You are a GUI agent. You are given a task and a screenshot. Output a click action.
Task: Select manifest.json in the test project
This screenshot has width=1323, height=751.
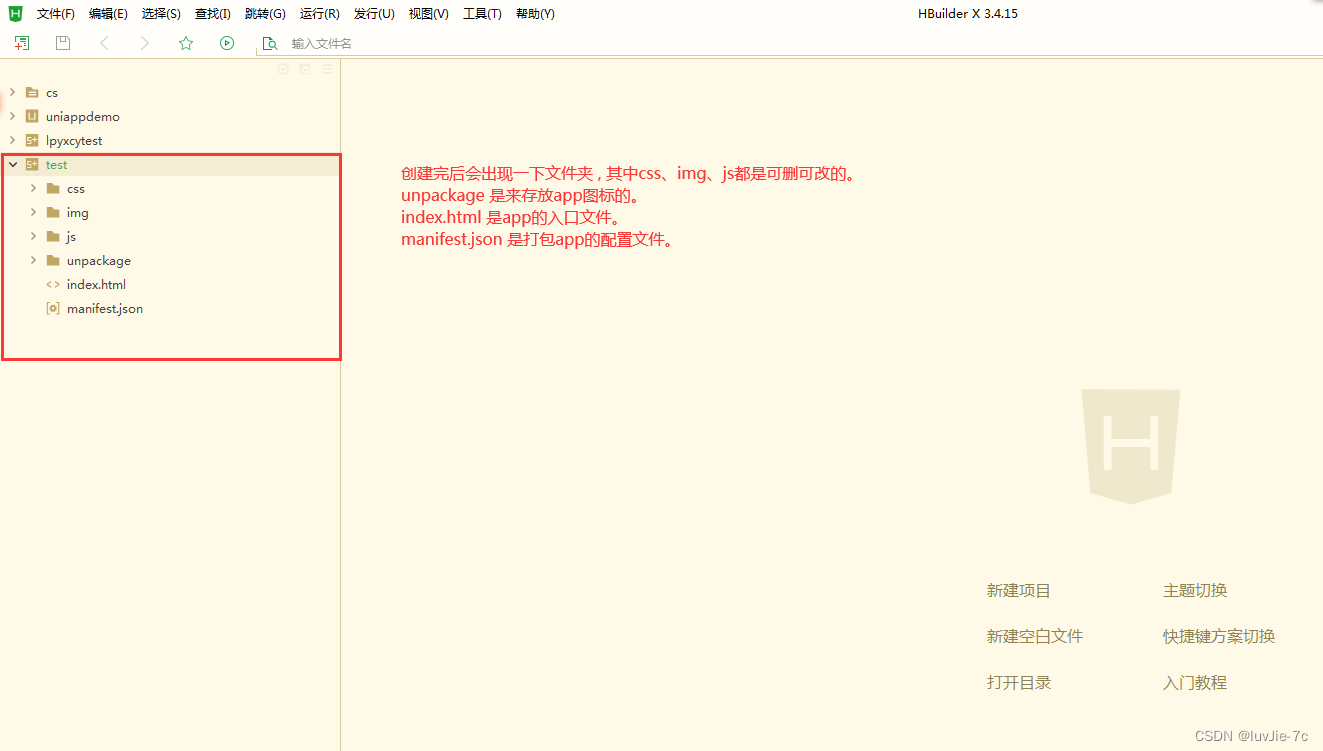[104, 308]
